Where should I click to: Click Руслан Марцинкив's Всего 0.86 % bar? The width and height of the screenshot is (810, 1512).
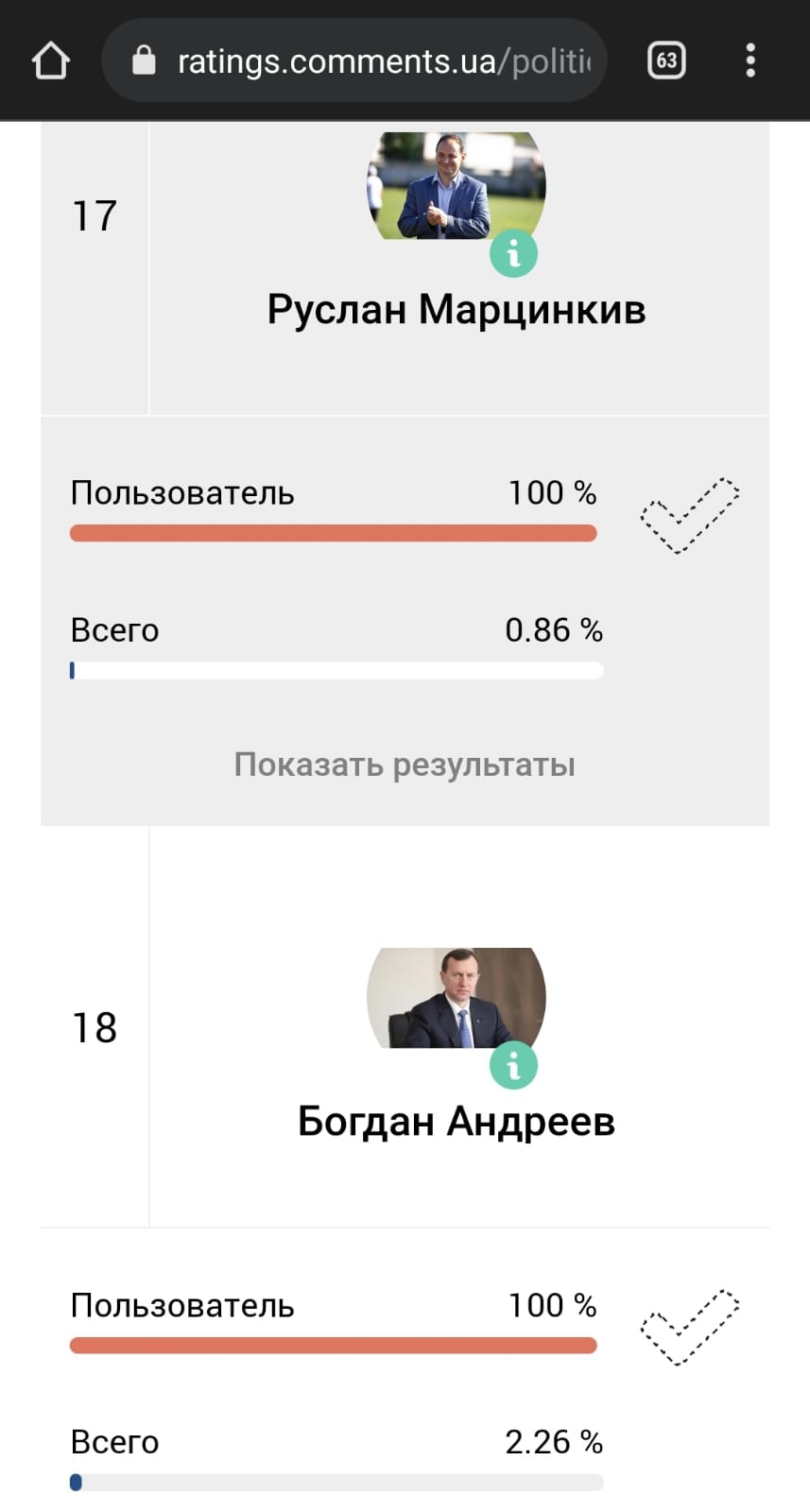[336, 671]
